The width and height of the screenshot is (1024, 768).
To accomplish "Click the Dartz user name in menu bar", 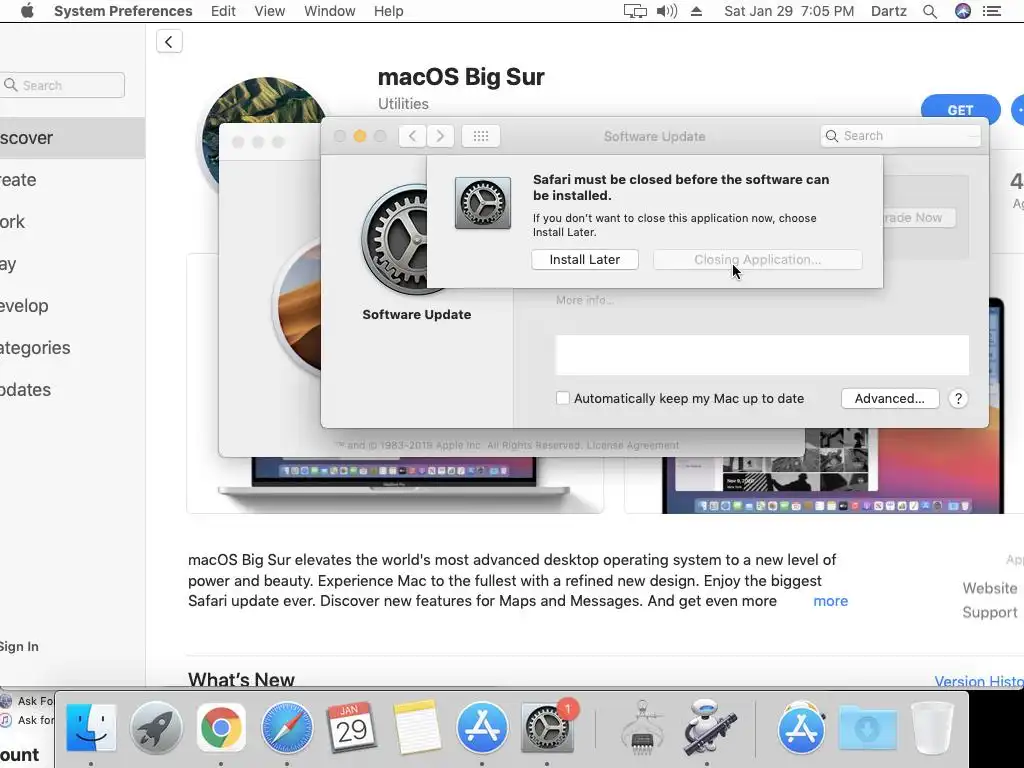I will (888, 11).
